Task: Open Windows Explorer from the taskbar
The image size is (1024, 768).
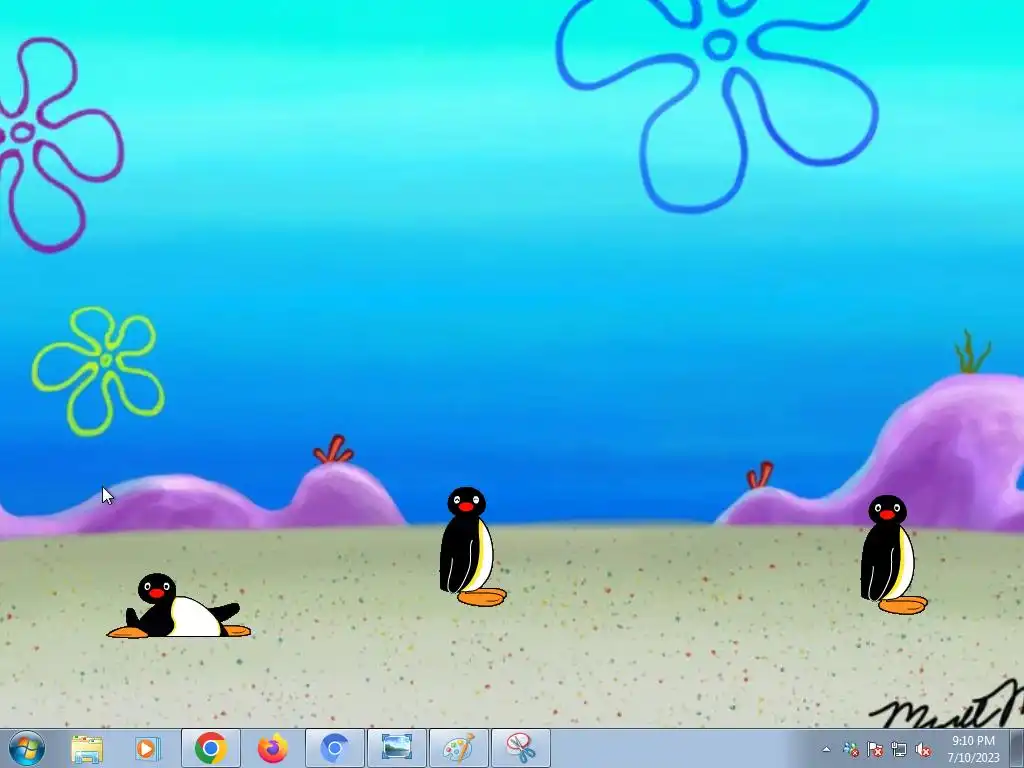Action: tap(86, 748)
